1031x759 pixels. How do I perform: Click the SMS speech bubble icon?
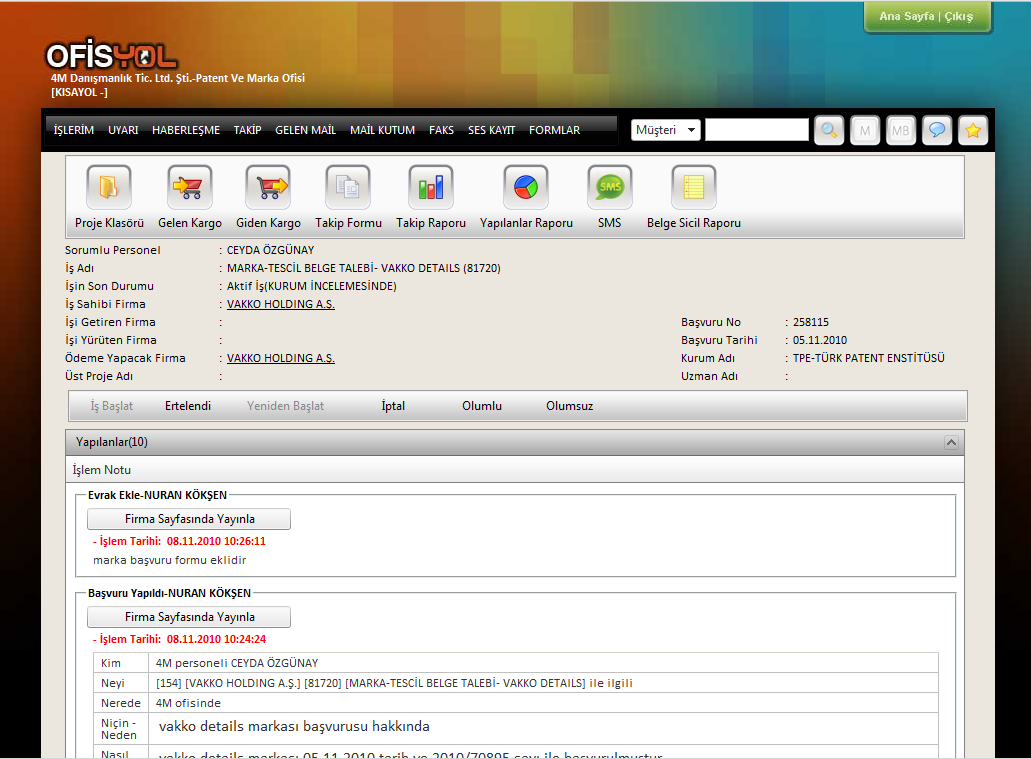[609, 187]
